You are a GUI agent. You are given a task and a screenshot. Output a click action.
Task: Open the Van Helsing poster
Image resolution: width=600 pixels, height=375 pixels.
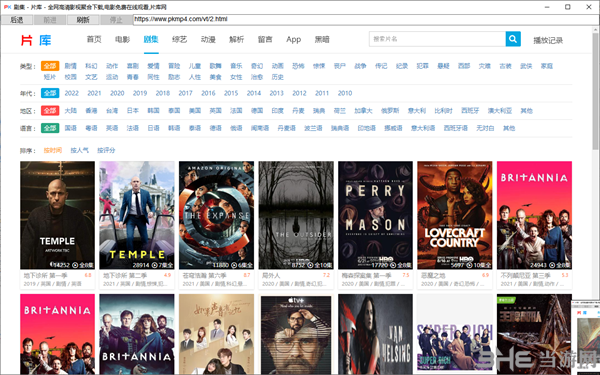click(375, 334)
